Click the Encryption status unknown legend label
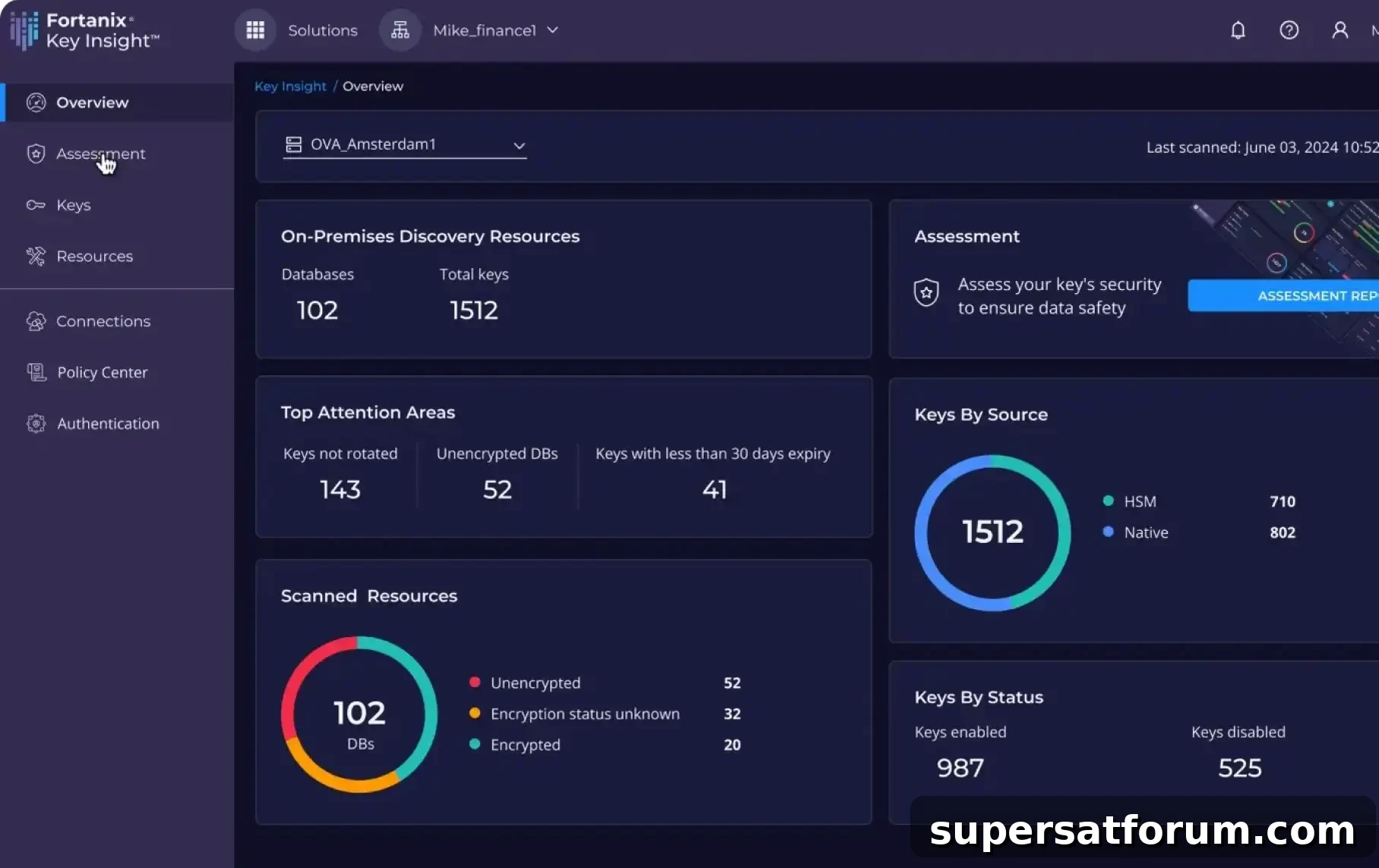 [585, 714]
